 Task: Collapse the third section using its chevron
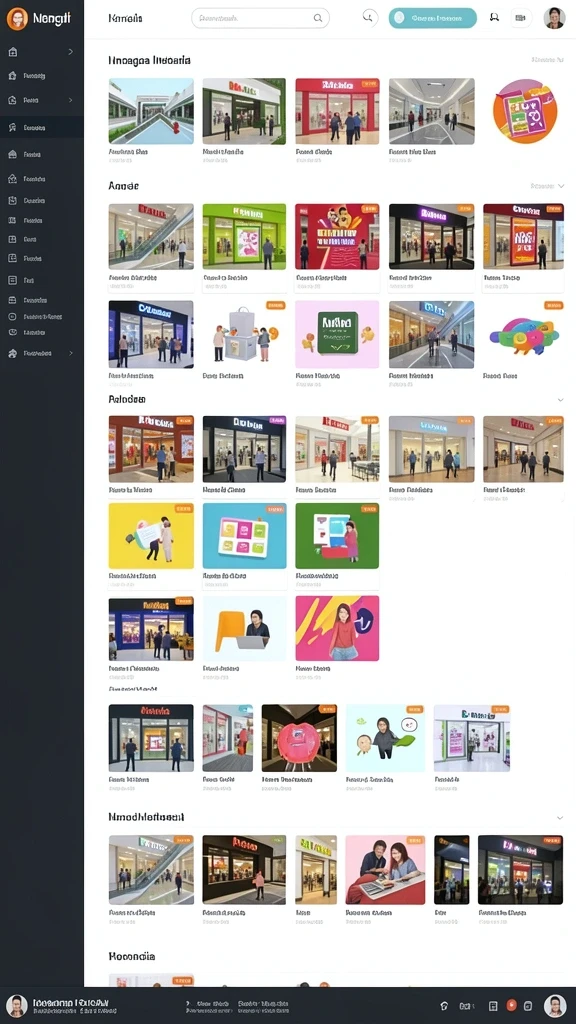pyautogui.click(x=560, y=400)
